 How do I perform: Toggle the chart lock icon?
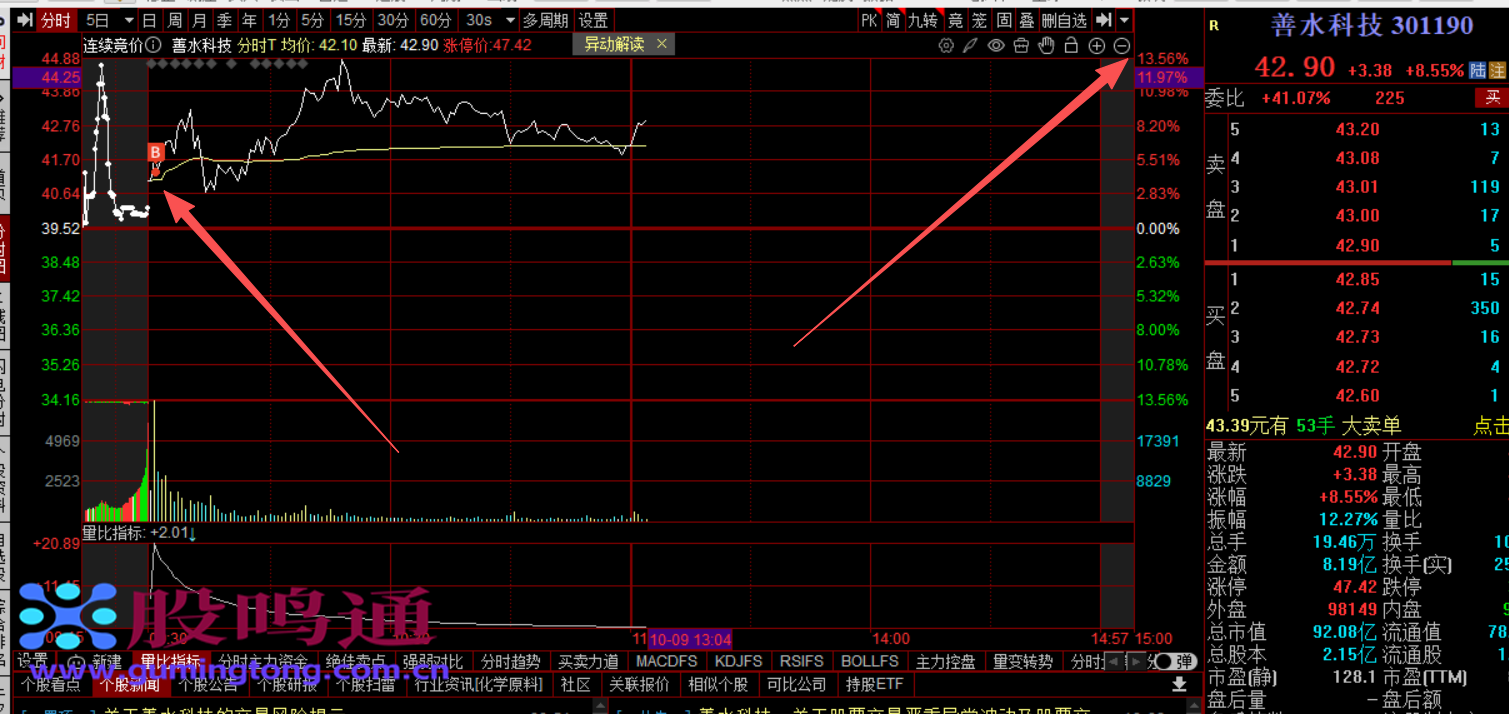tap(1071, 45)
